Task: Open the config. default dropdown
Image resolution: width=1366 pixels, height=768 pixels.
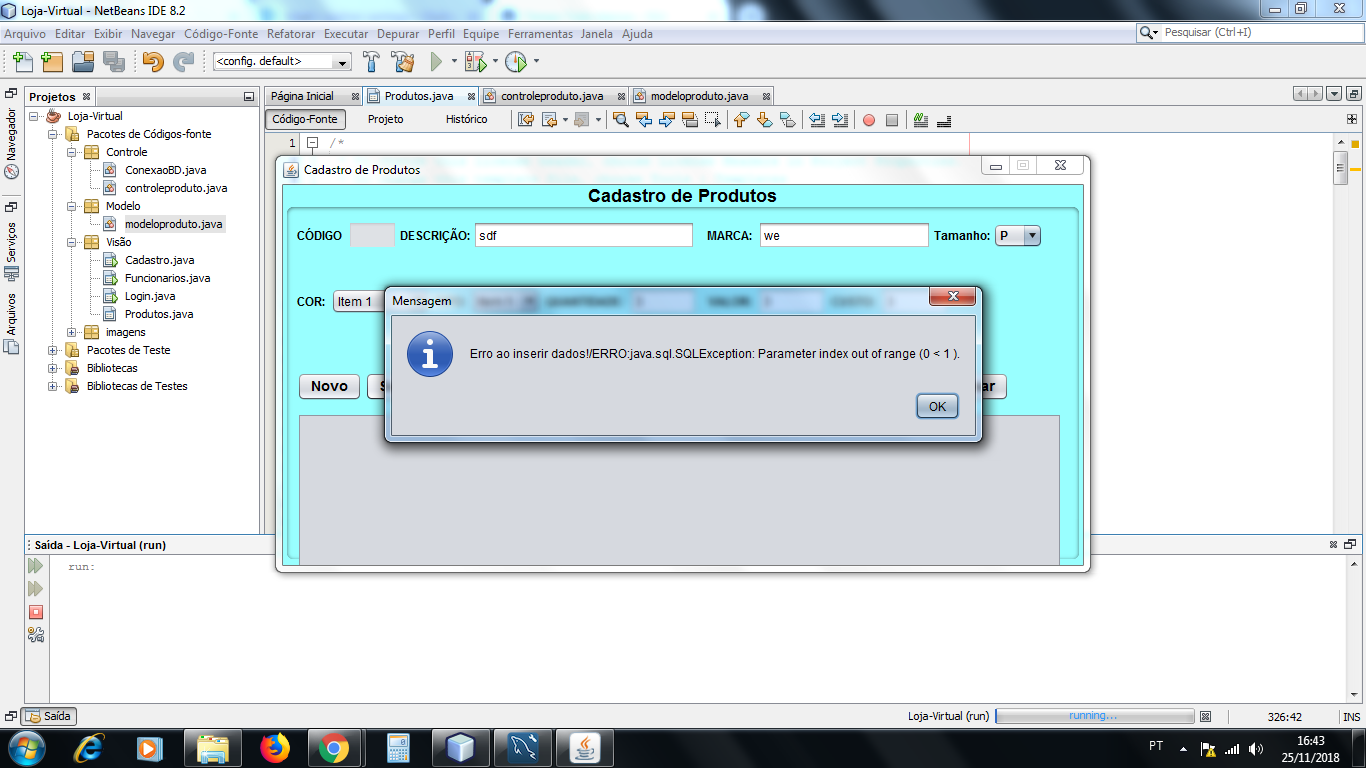Action: tap(282, 62)
